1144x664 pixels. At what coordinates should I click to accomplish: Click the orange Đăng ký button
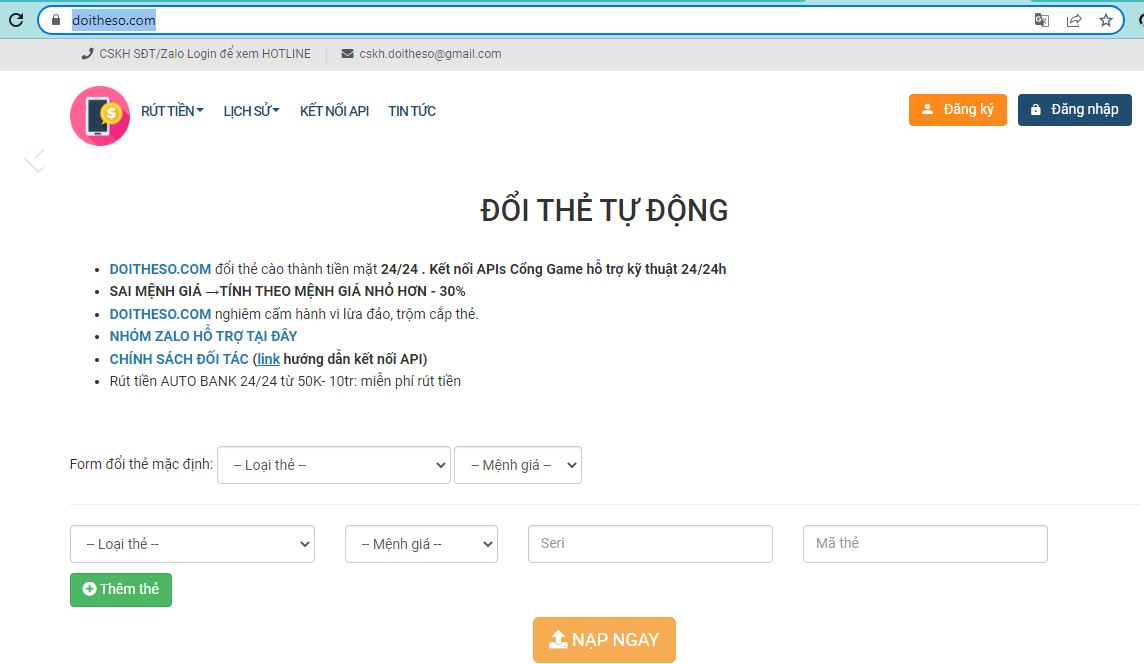click(957, 109)
